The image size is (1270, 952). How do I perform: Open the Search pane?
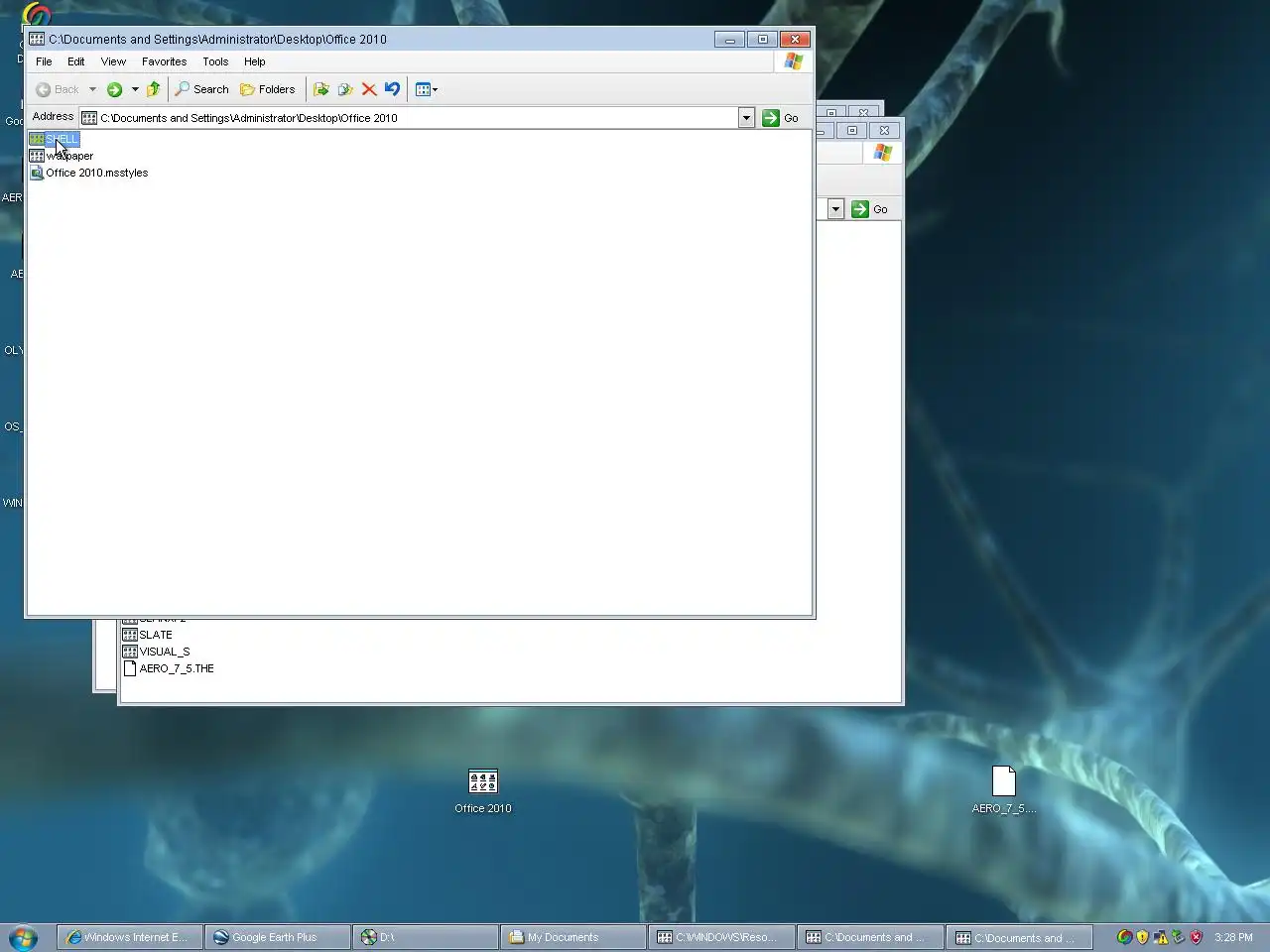[201, 89]
